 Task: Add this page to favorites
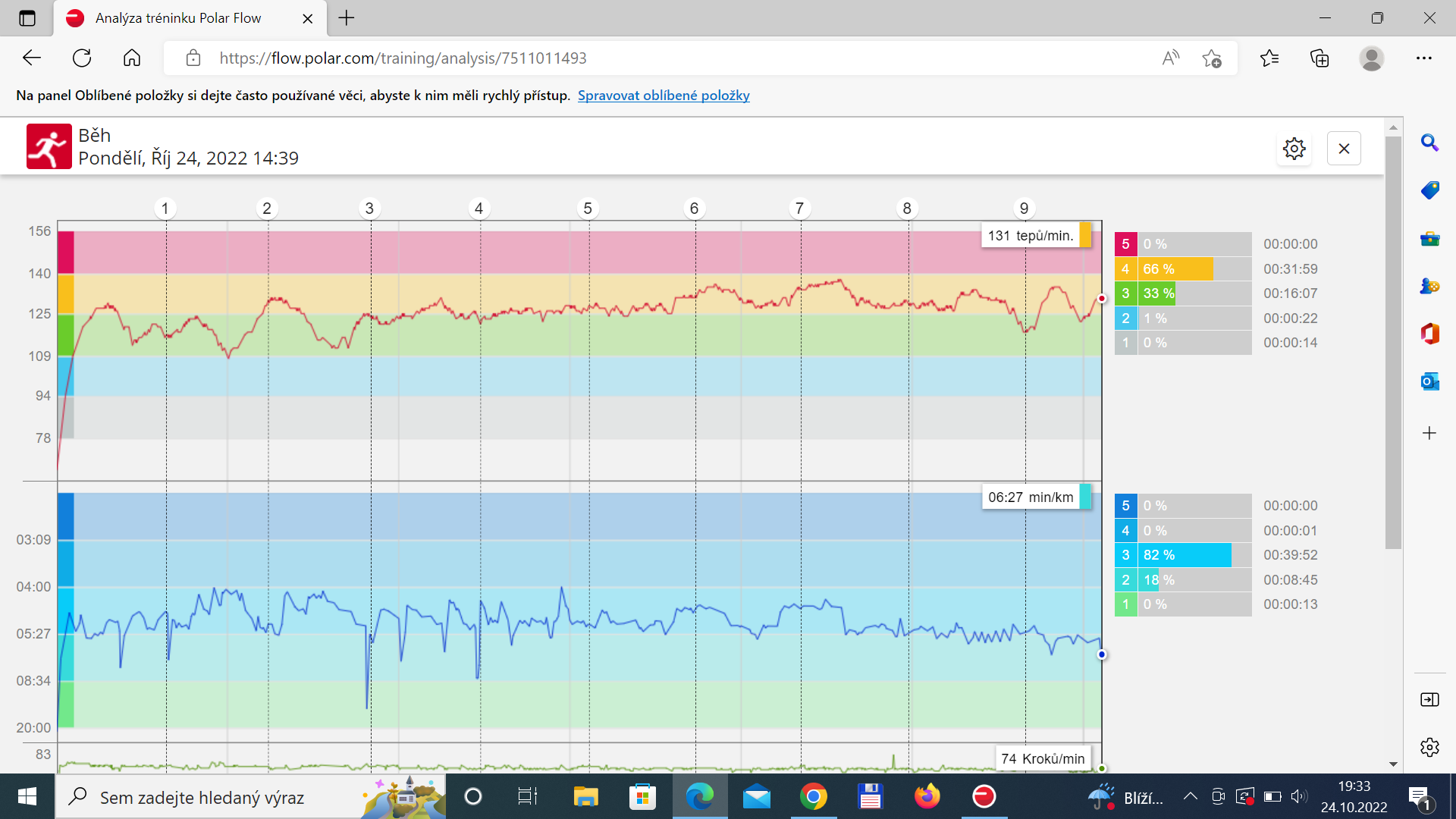(1212, 58)
